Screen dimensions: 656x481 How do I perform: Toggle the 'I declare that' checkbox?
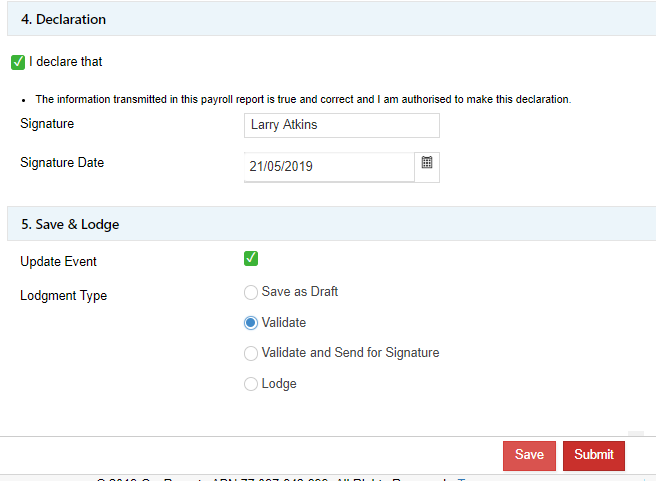(x=18, y=62)
